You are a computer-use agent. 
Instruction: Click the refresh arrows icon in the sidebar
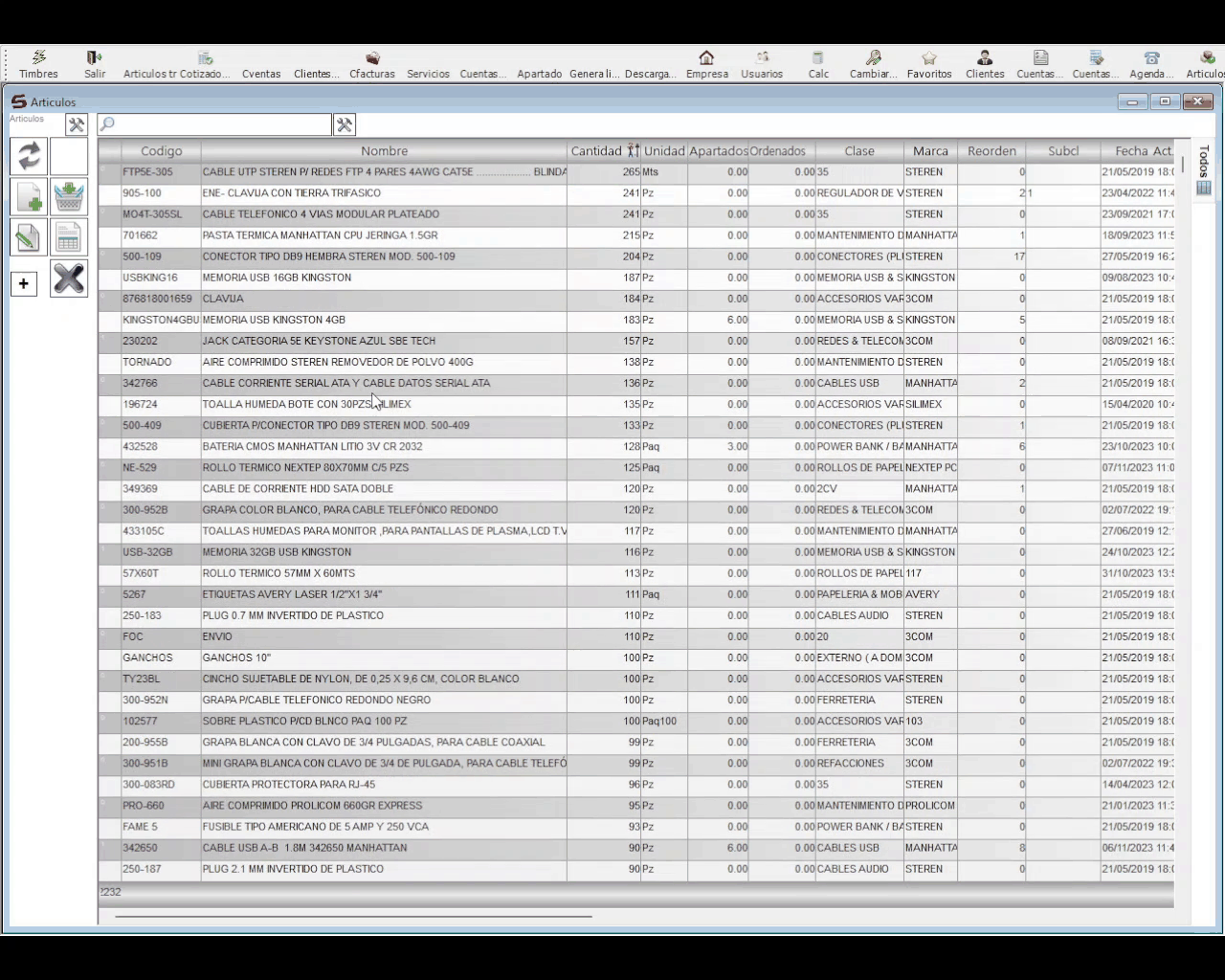(29, 156)
